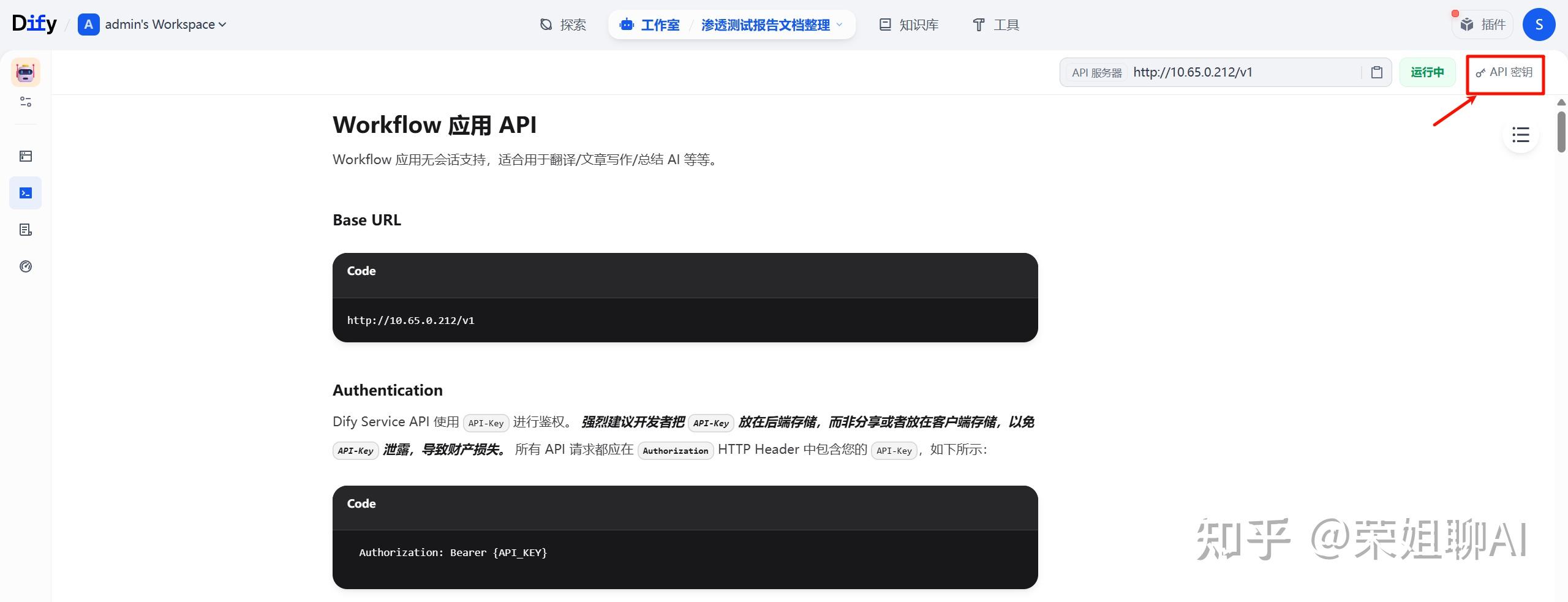This screenshot has width=1568, height=602.
Task: Open the 知识库 menu item
Action: coord(908,24)
